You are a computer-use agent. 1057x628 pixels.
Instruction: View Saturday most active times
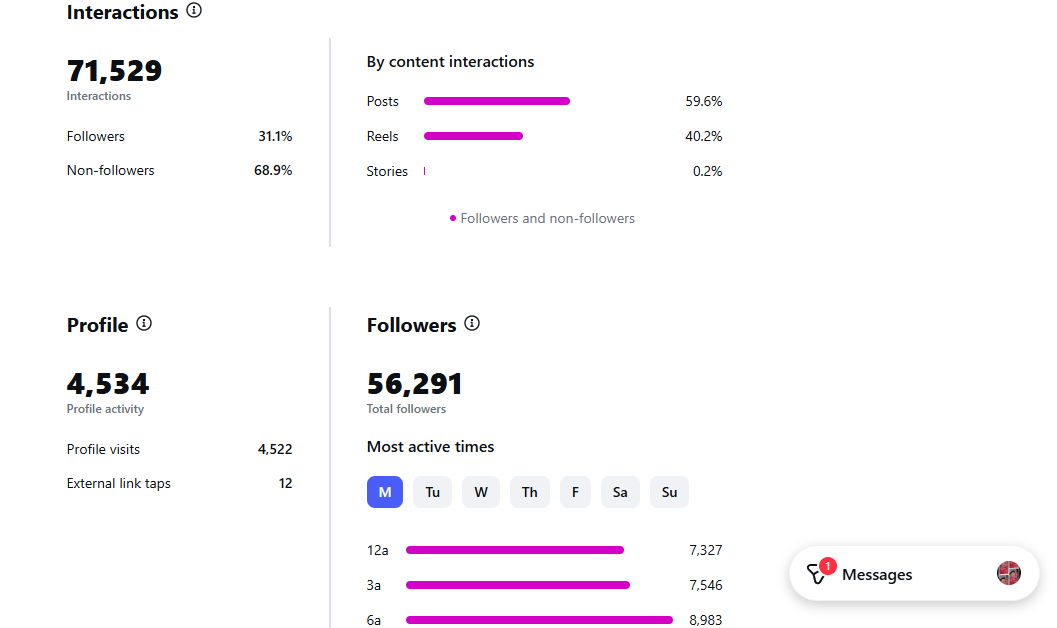620,492
